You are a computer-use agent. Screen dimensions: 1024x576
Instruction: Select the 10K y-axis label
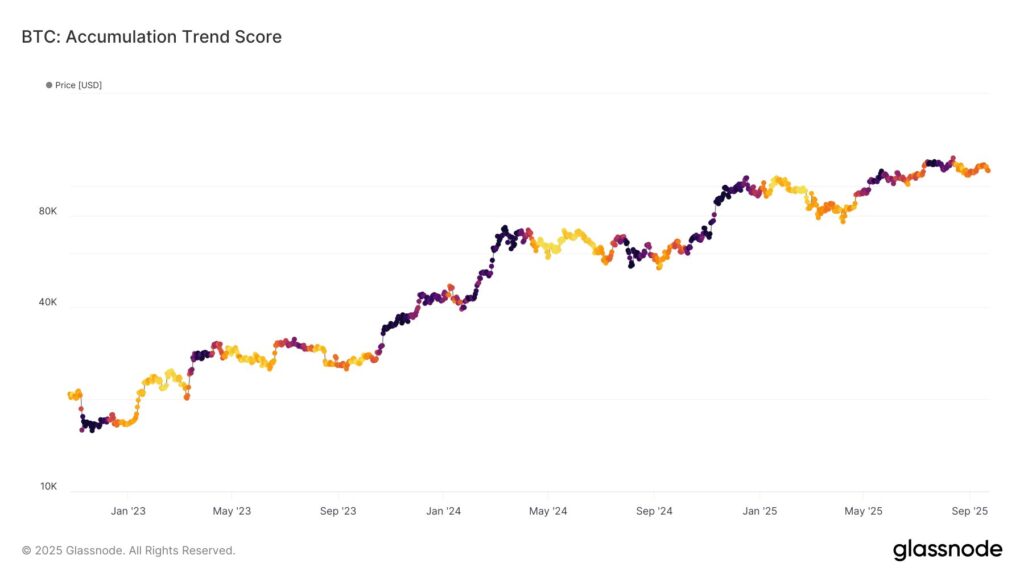[x=48, y=487]
